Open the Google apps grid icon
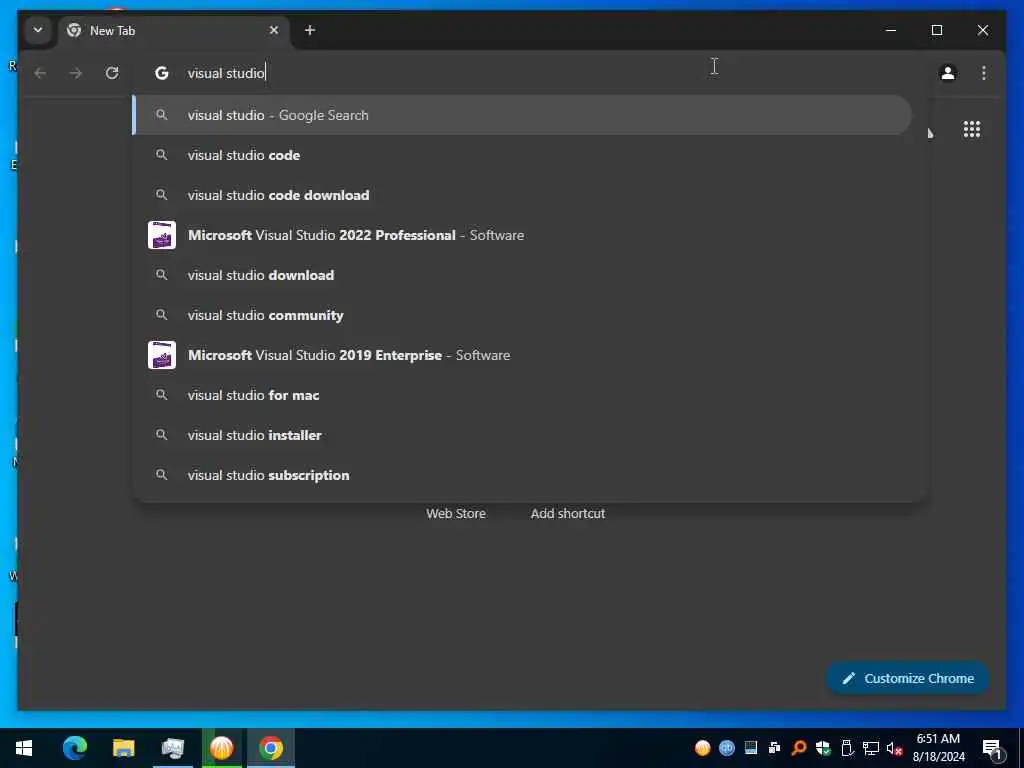Viewport: 1024px width, 768px height. (972, 129)
